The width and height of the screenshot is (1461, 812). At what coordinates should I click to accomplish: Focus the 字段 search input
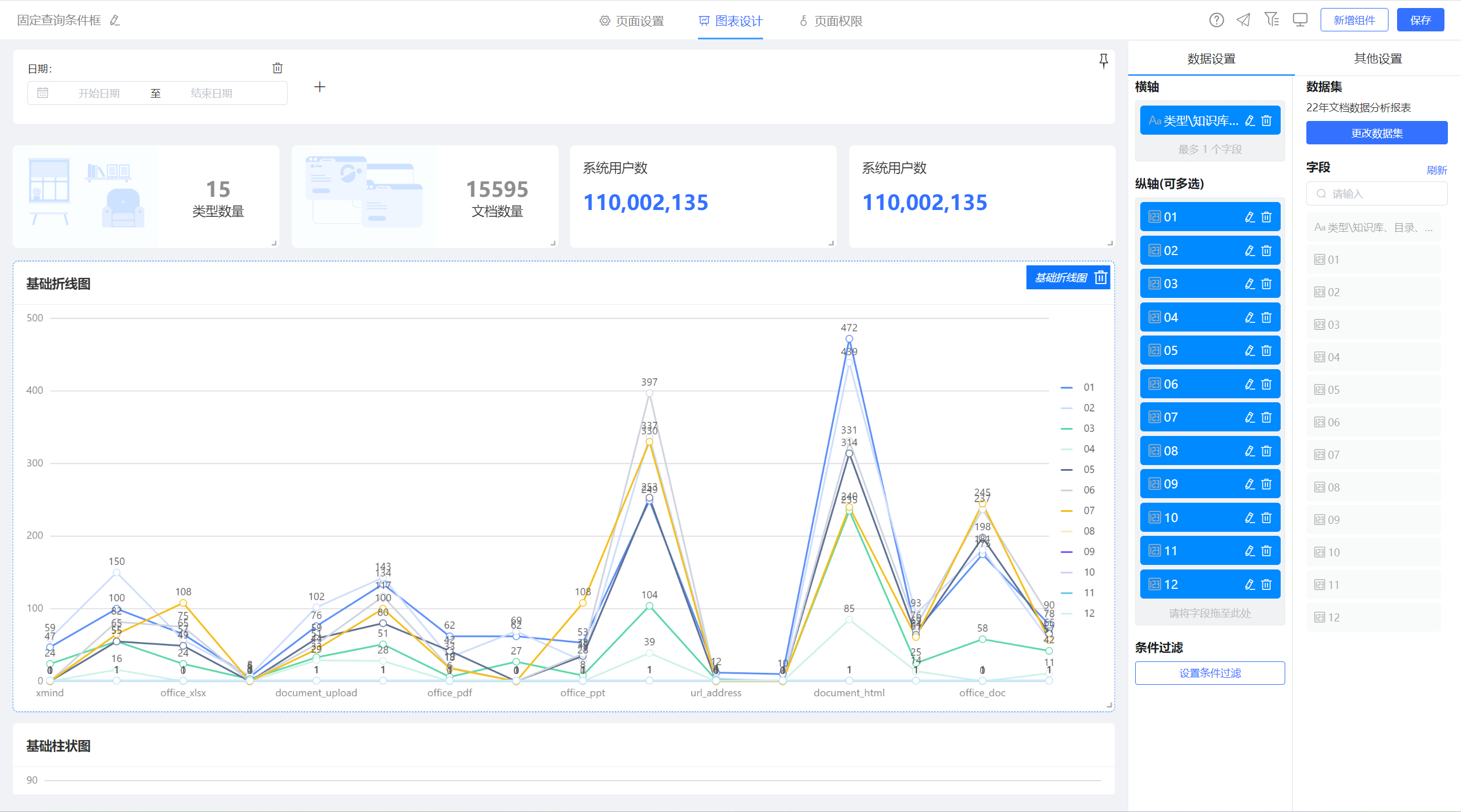[1377, 193]
